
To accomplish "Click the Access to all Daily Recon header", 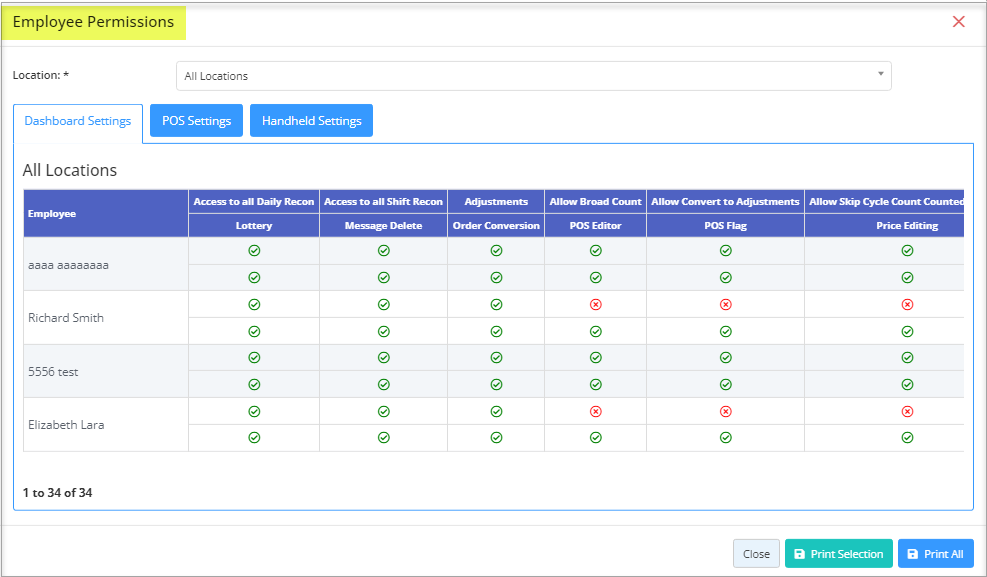I will click(254, 201).
